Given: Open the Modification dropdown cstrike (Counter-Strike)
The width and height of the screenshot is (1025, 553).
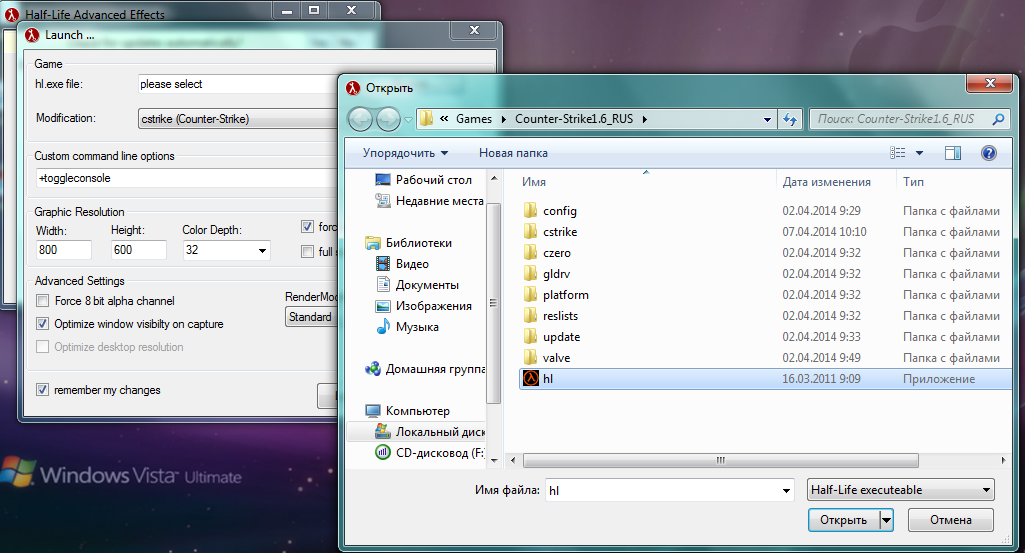Looking at the screenshot, I should 239,118.
